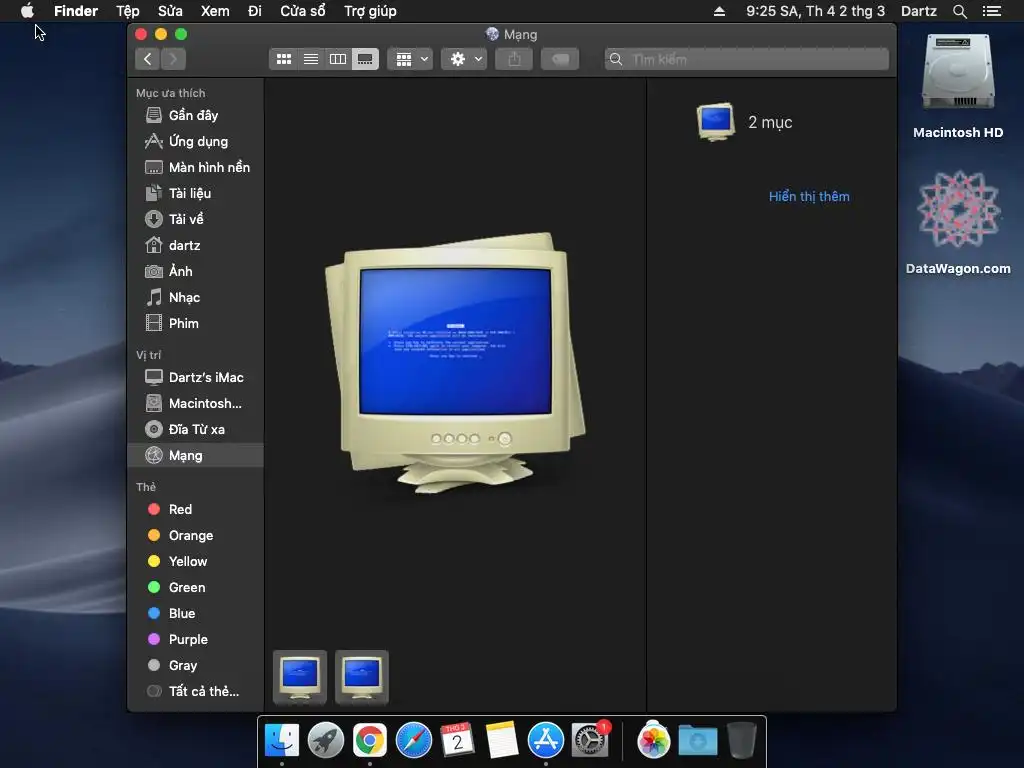Open Ứng dụng in the sidebar
Viewport: 1024px width, 768px height.
[x=195, y=142]
